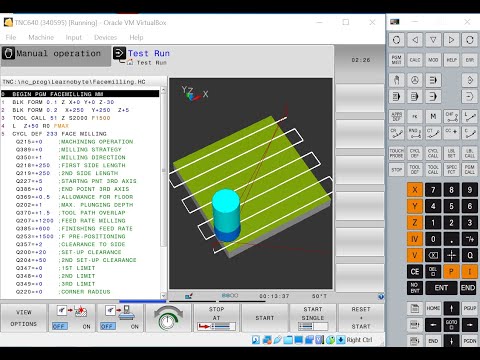Click the VIEW OPTIONS softkey

[24, 318]
